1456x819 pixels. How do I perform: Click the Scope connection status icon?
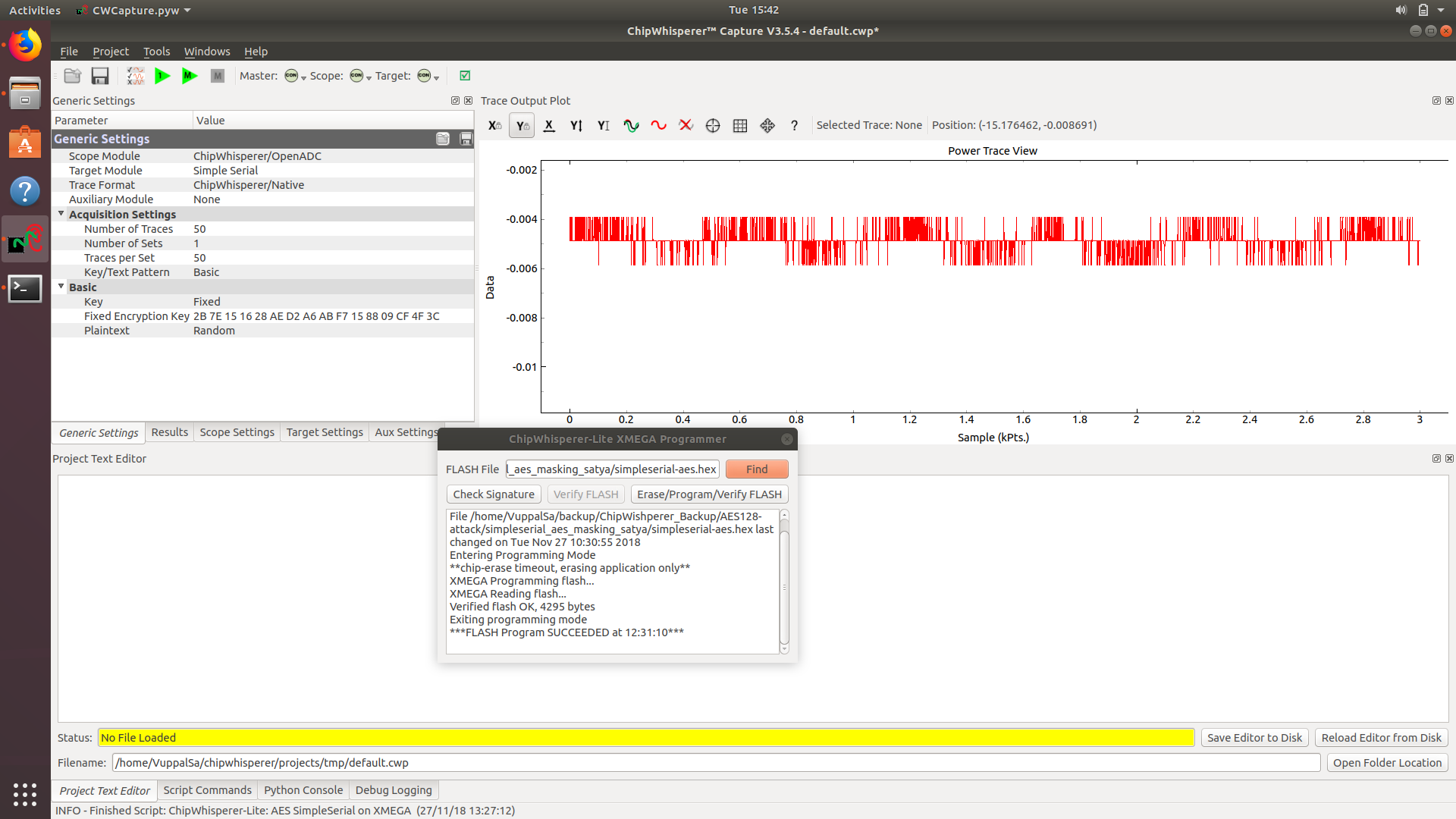pos(356,75)
